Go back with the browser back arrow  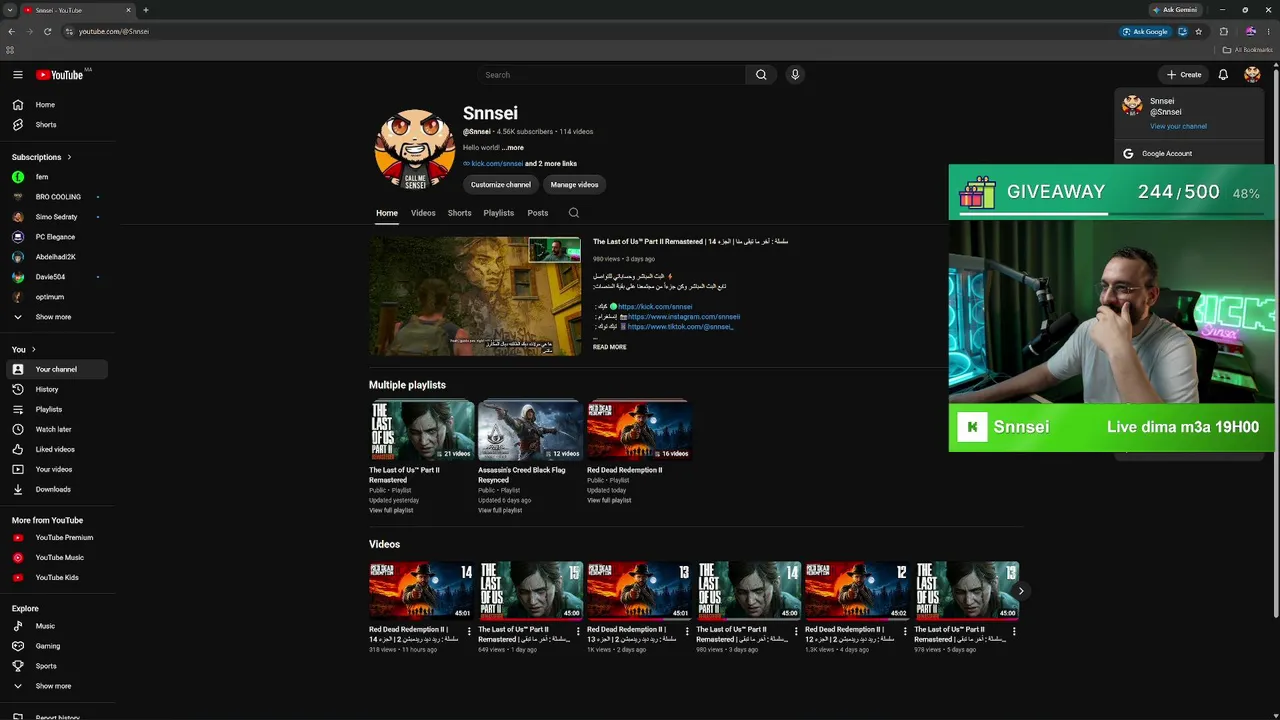(x=11, y=31)
